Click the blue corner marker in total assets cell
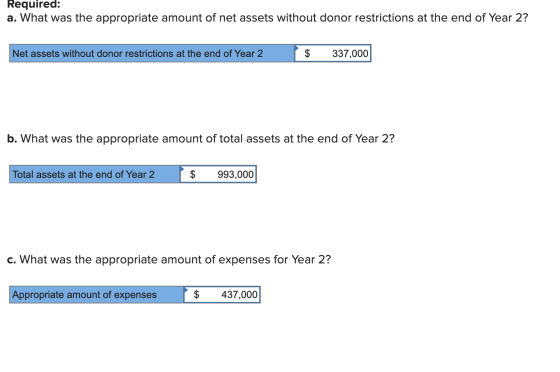 (182, 169)
